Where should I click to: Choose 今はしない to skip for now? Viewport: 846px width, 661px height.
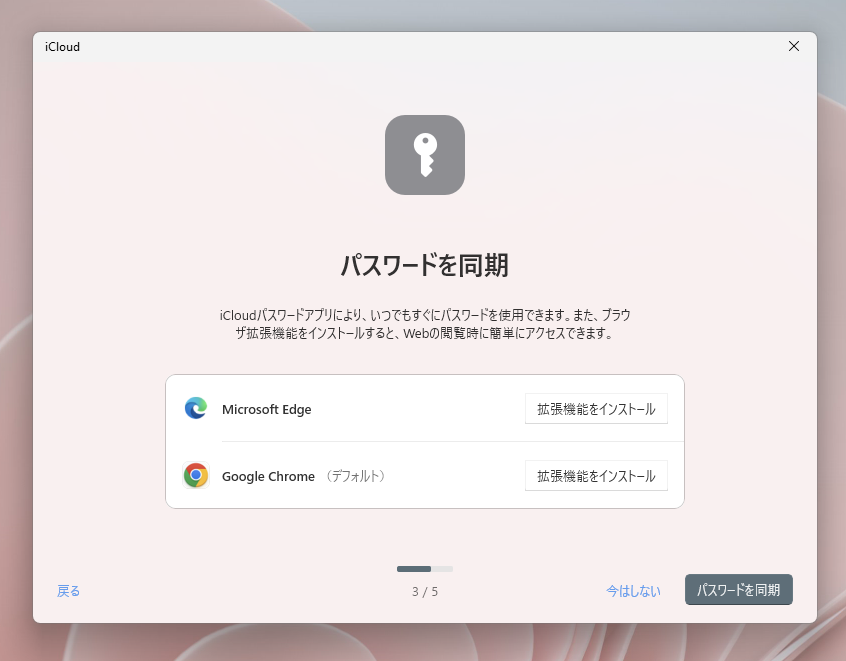[633, 591]
